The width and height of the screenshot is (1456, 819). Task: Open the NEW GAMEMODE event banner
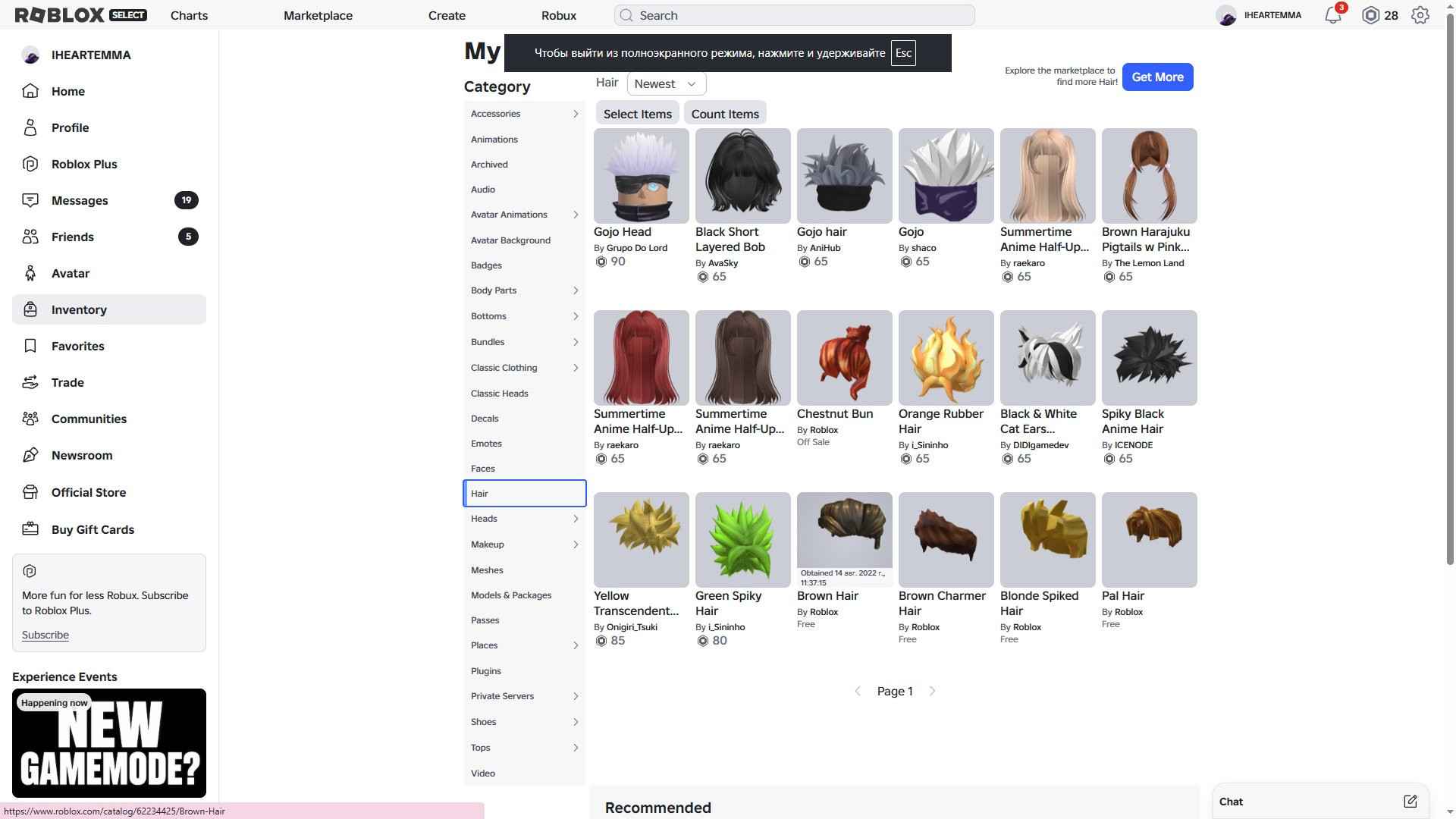point(109,743)
